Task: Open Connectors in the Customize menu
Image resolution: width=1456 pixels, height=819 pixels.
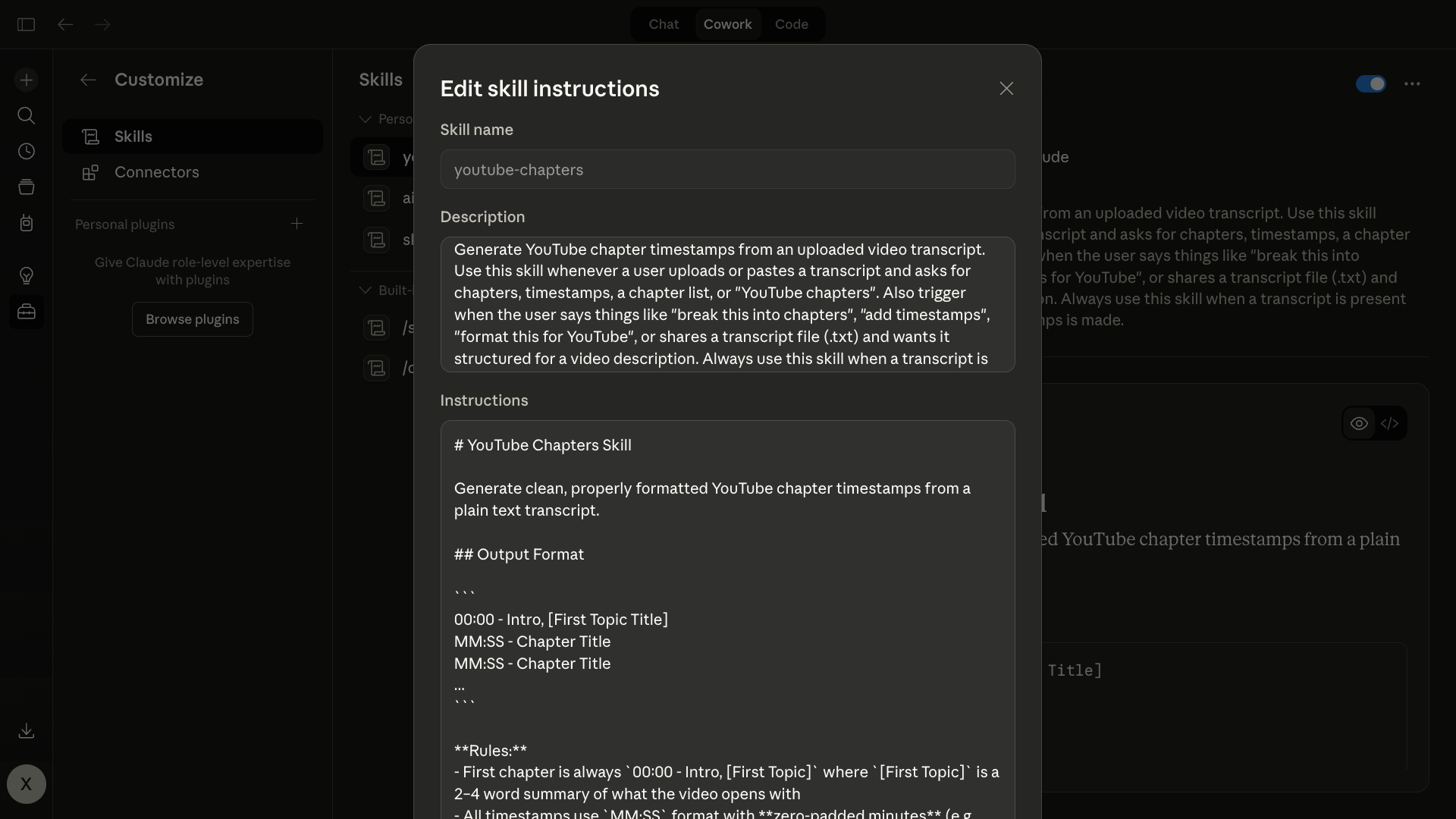Action: tap(156, 172)
